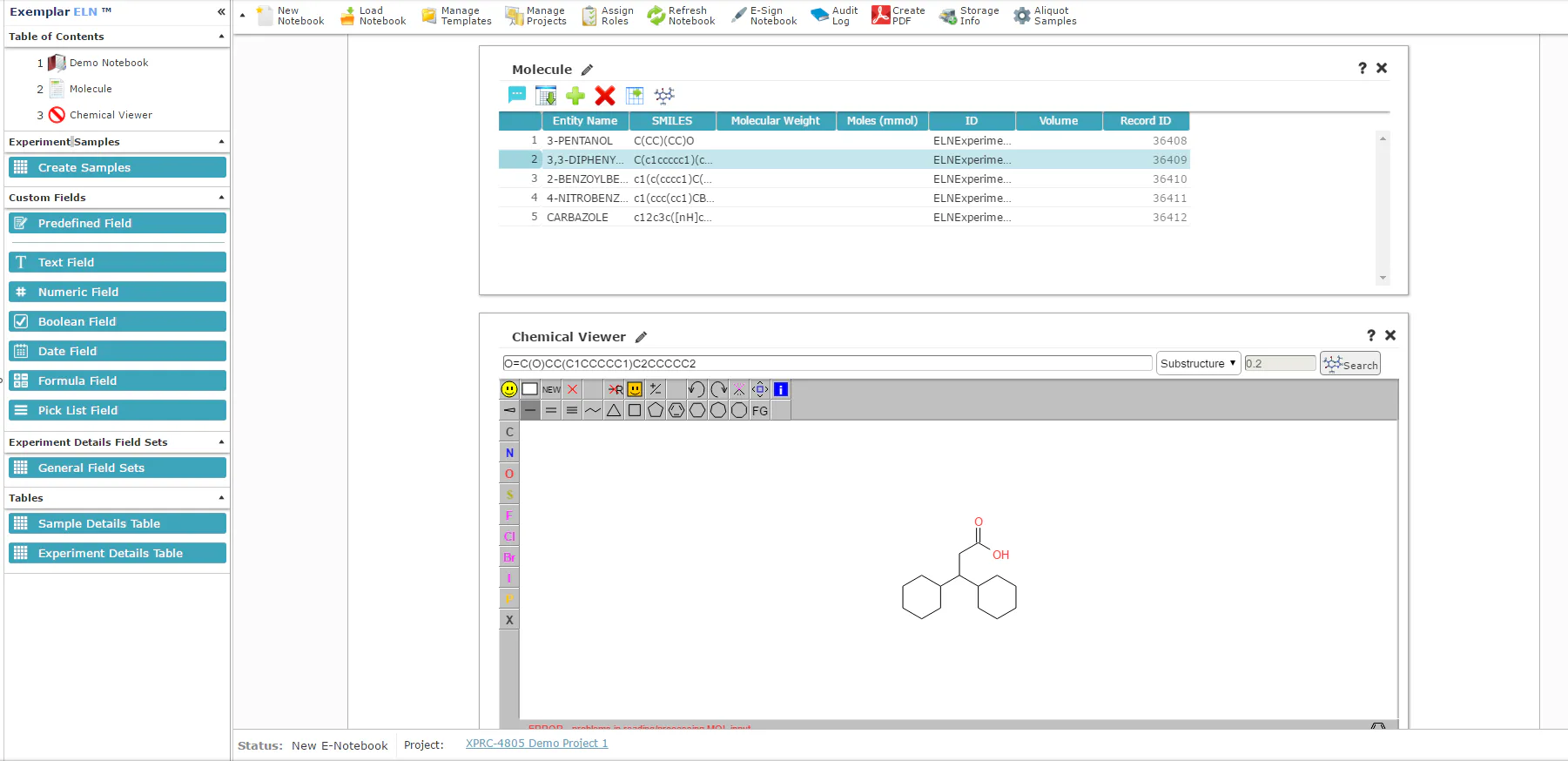Edit the Chemical Viewer title with pencil icon
The width and height of the screenshot is (1568, 761).
click(x=642, y=337)
